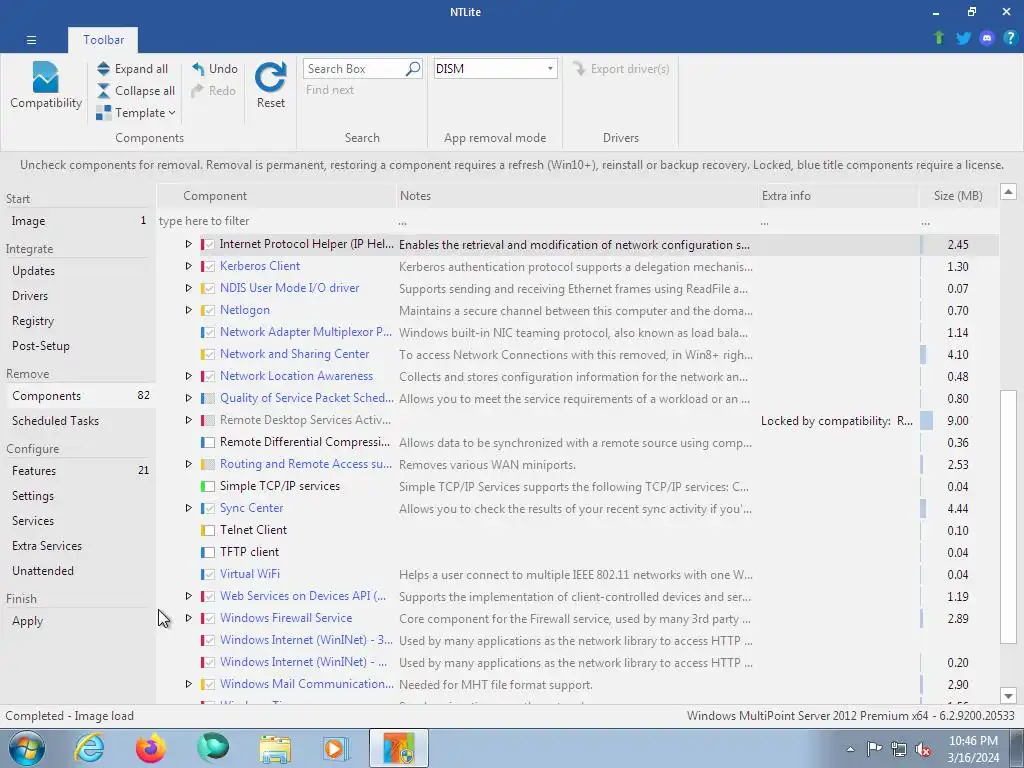Viewport: 1024px width, 768px height.
Task: Click the Undo arrow icon
Action: coord(198,69)
